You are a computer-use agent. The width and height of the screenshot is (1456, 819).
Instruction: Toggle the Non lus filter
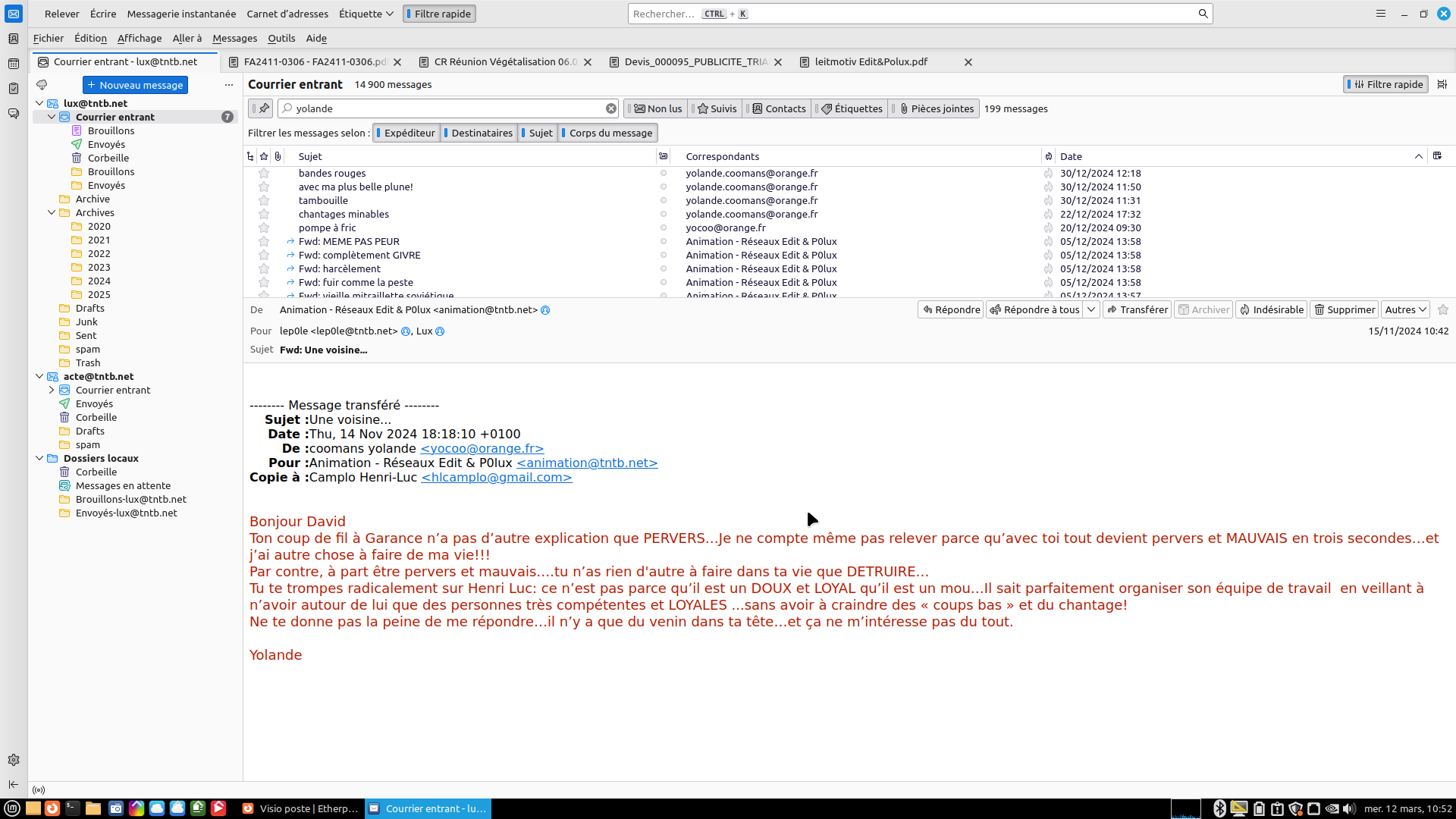[x=657, y=108]
